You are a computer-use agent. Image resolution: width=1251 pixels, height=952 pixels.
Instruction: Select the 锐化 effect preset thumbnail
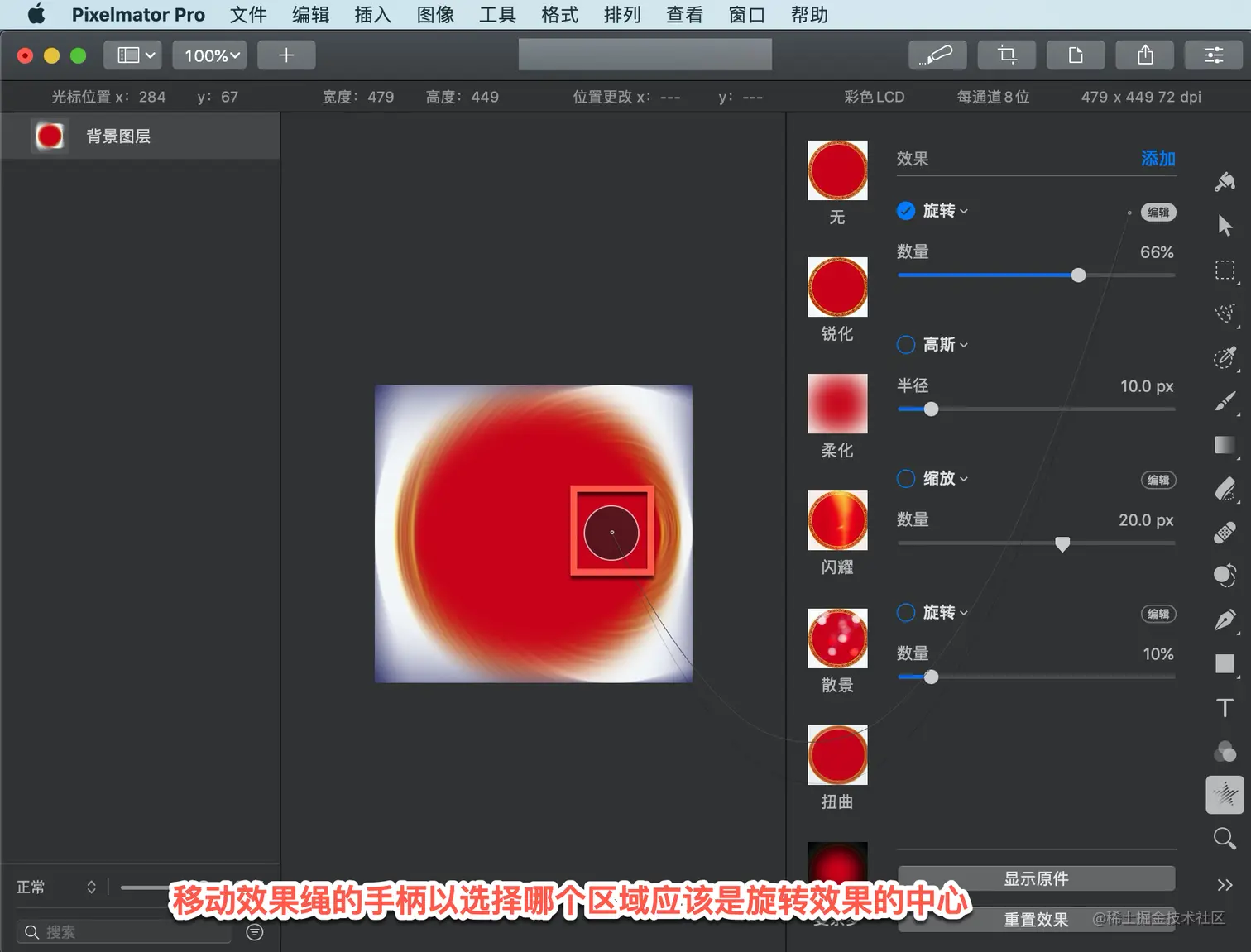tap(837, 287)
